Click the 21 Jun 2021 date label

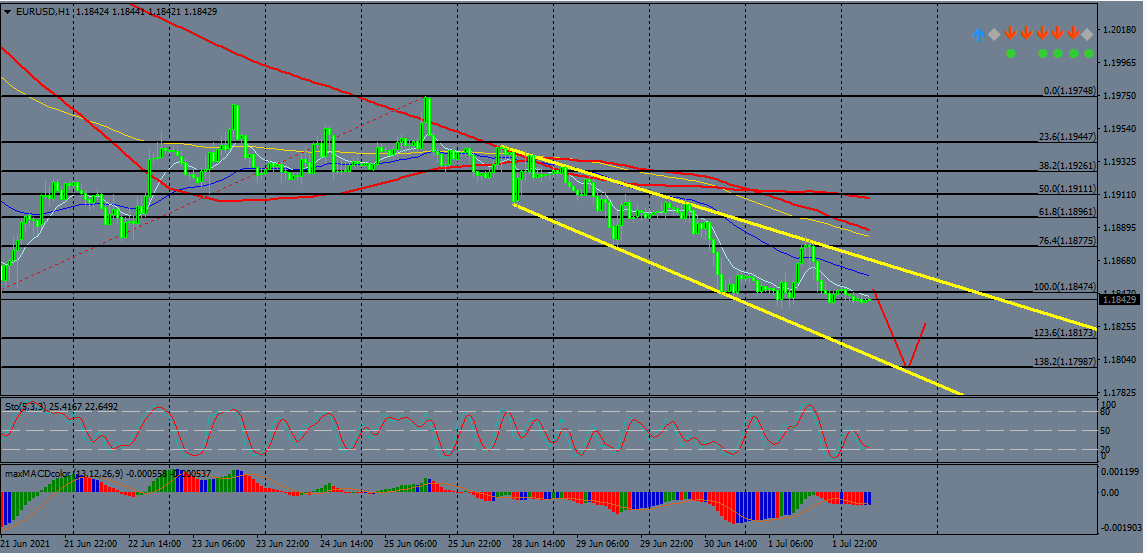(27, 544)
